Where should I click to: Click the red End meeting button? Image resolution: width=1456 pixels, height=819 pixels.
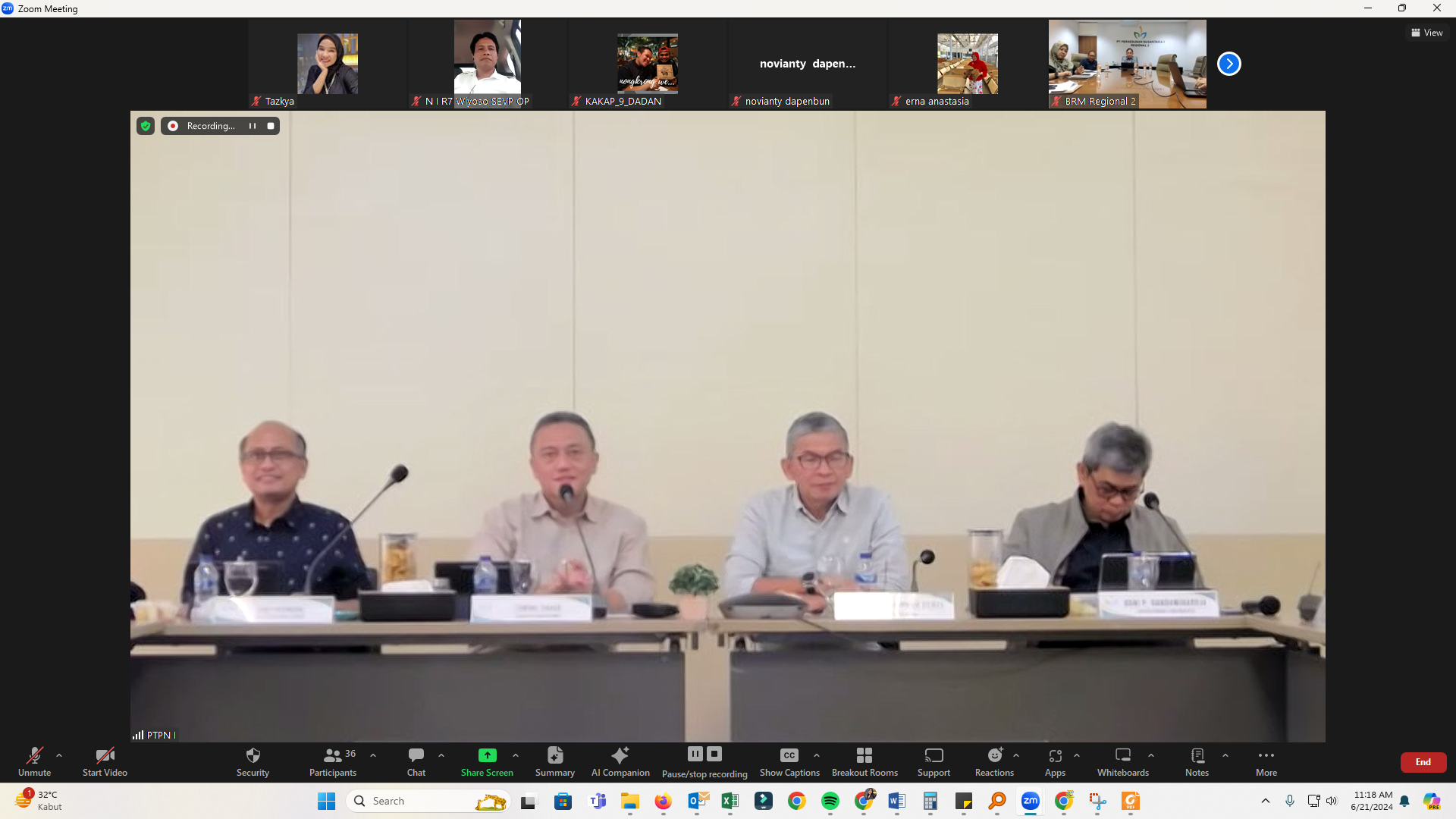(x=1423, y=762)
